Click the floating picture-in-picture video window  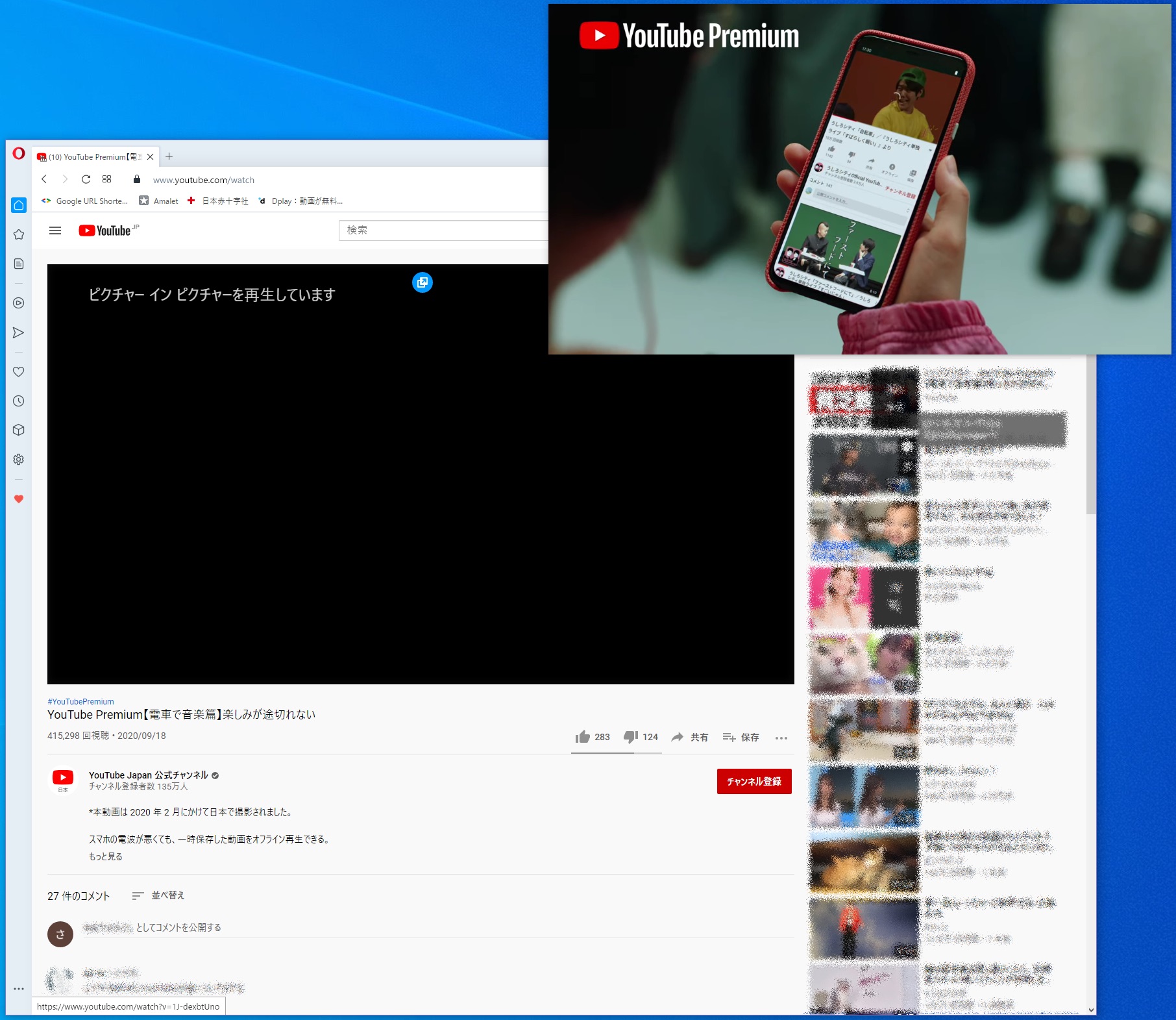pyautogui.click(x=860, y=179)
